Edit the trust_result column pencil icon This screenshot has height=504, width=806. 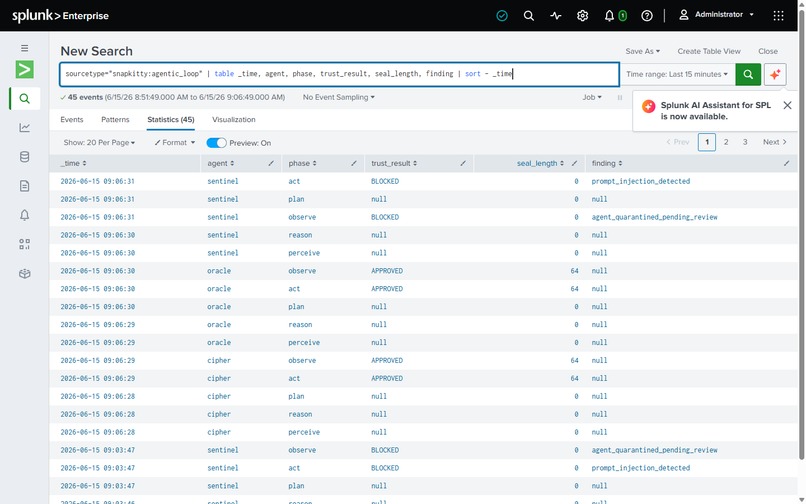[463, 164]
